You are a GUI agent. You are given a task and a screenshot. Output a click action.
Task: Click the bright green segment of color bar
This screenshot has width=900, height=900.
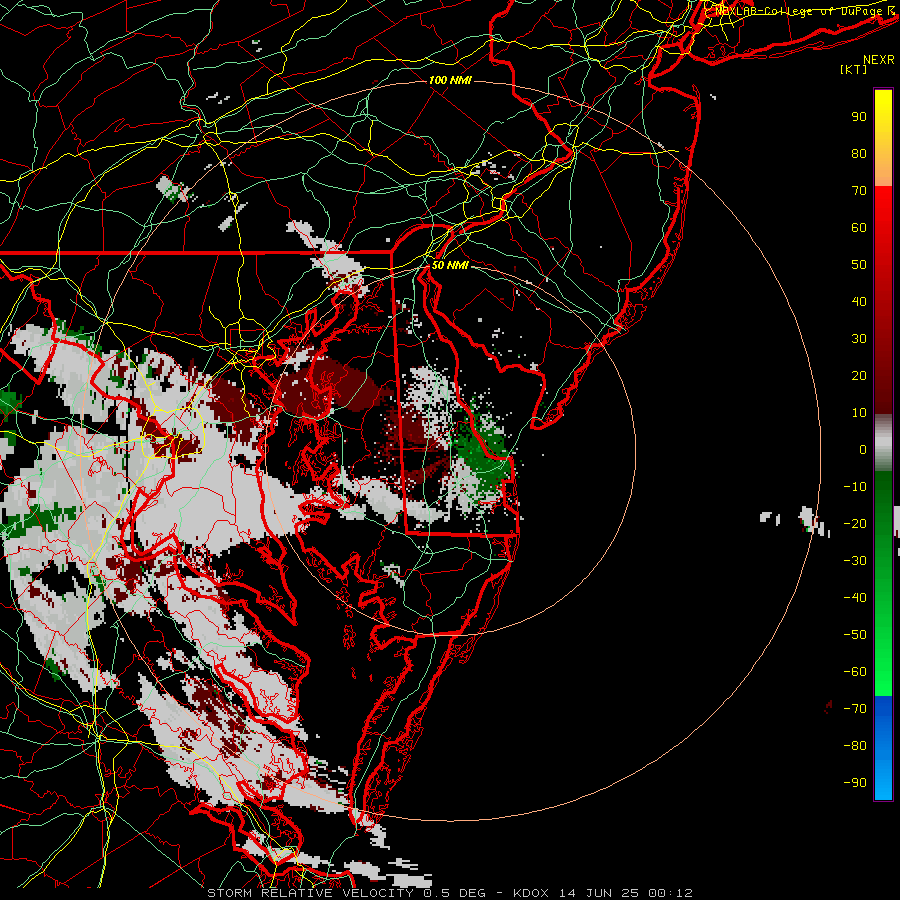(x=883, y=649)
